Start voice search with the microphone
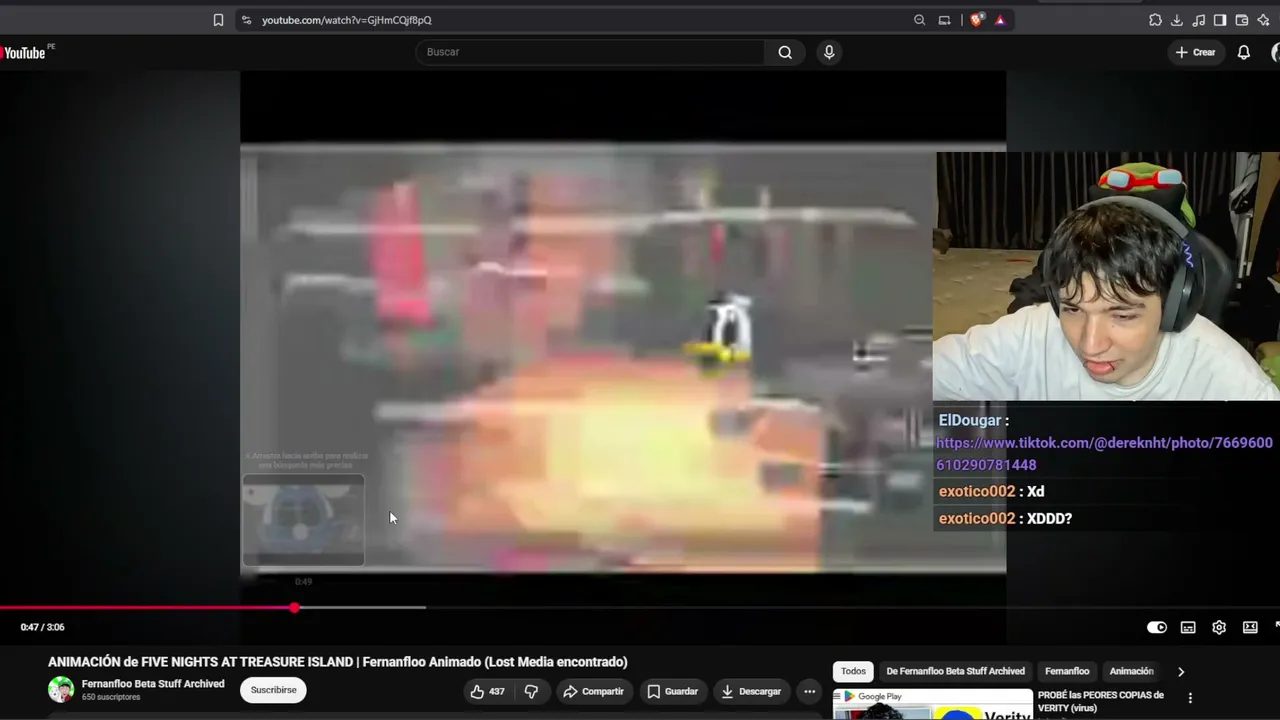 tap(829, 52)
